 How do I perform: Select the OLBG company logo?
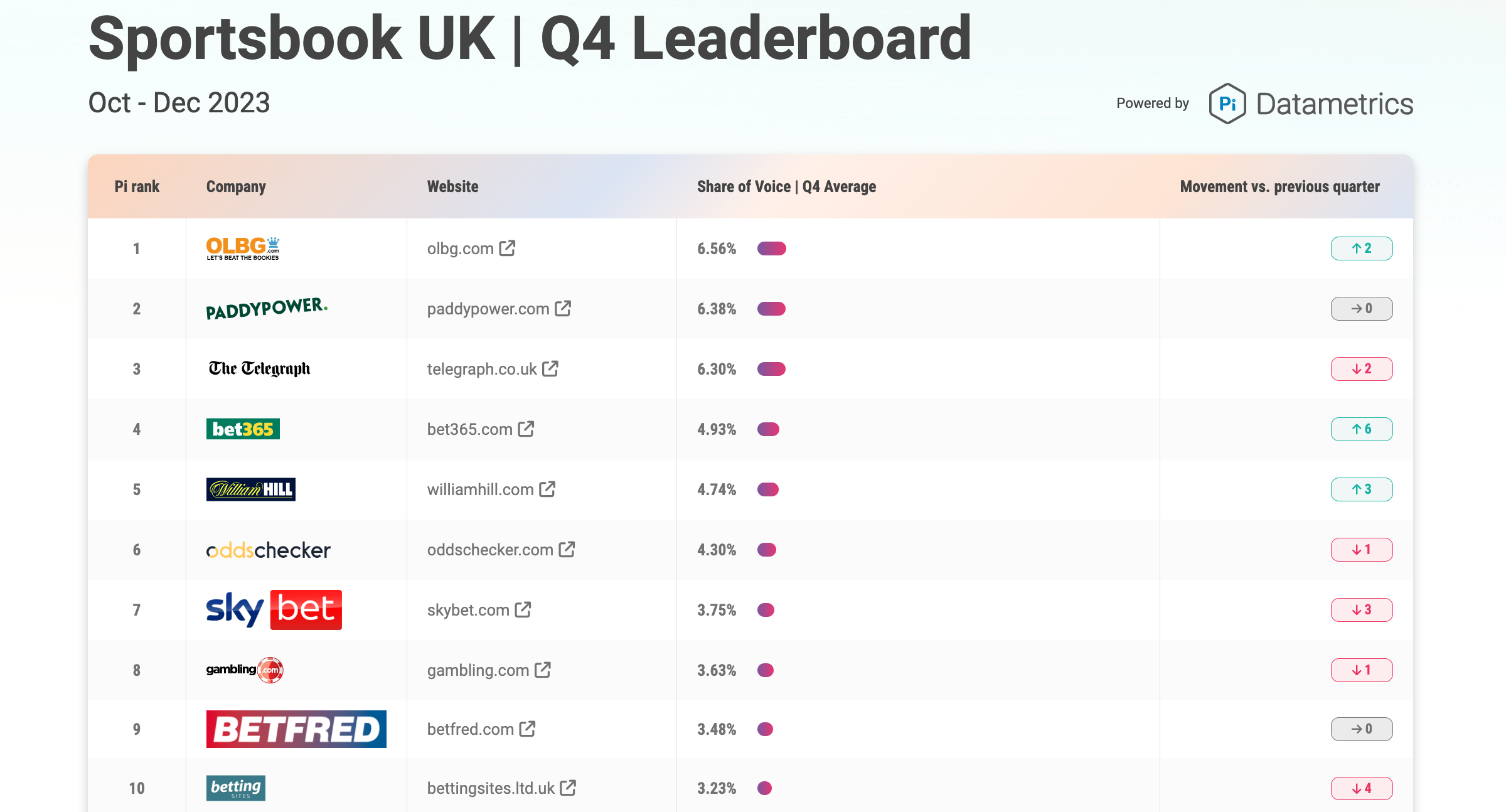tap(242, 247)
